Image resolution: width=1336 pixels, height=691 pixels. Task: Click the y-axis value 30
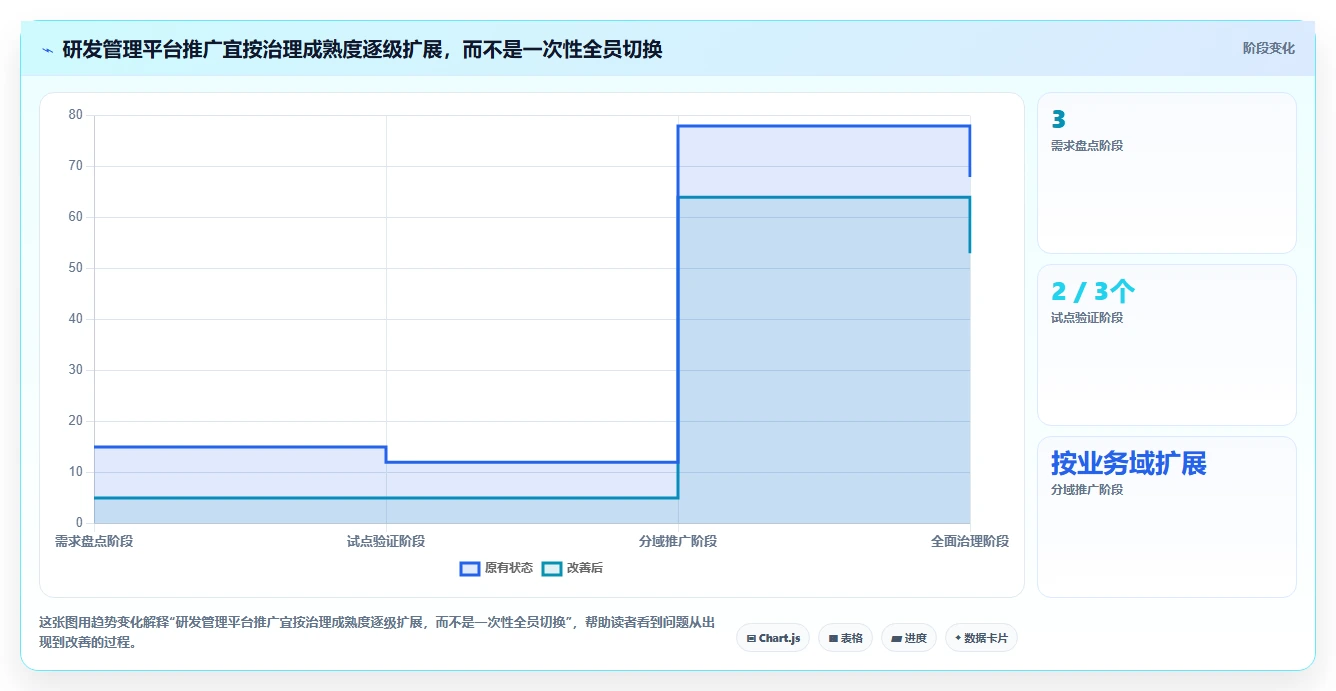coord(76,370)
